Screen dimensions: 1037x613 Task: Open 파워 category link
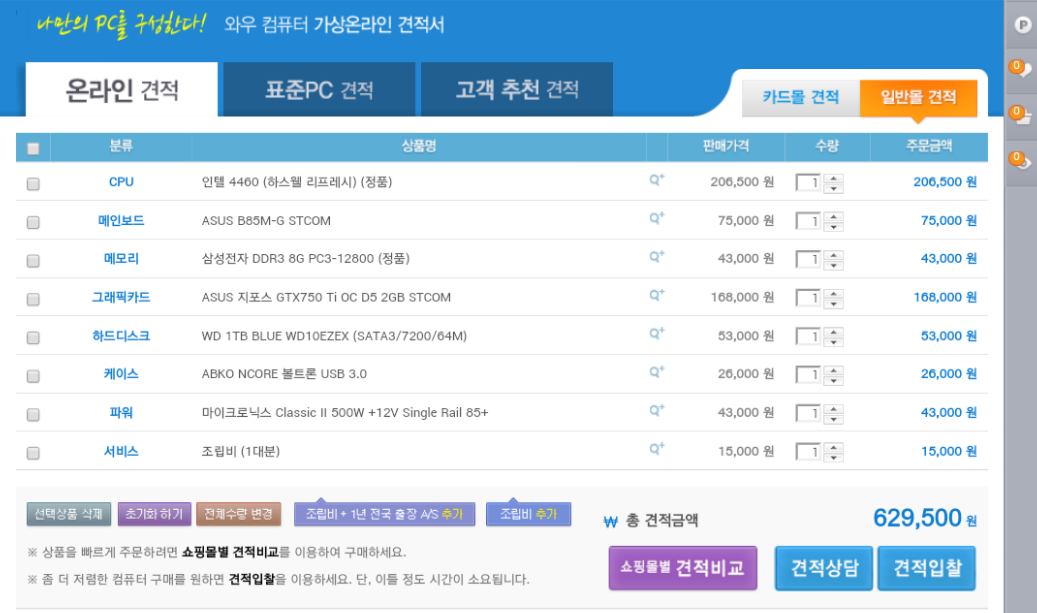(121, 413)
